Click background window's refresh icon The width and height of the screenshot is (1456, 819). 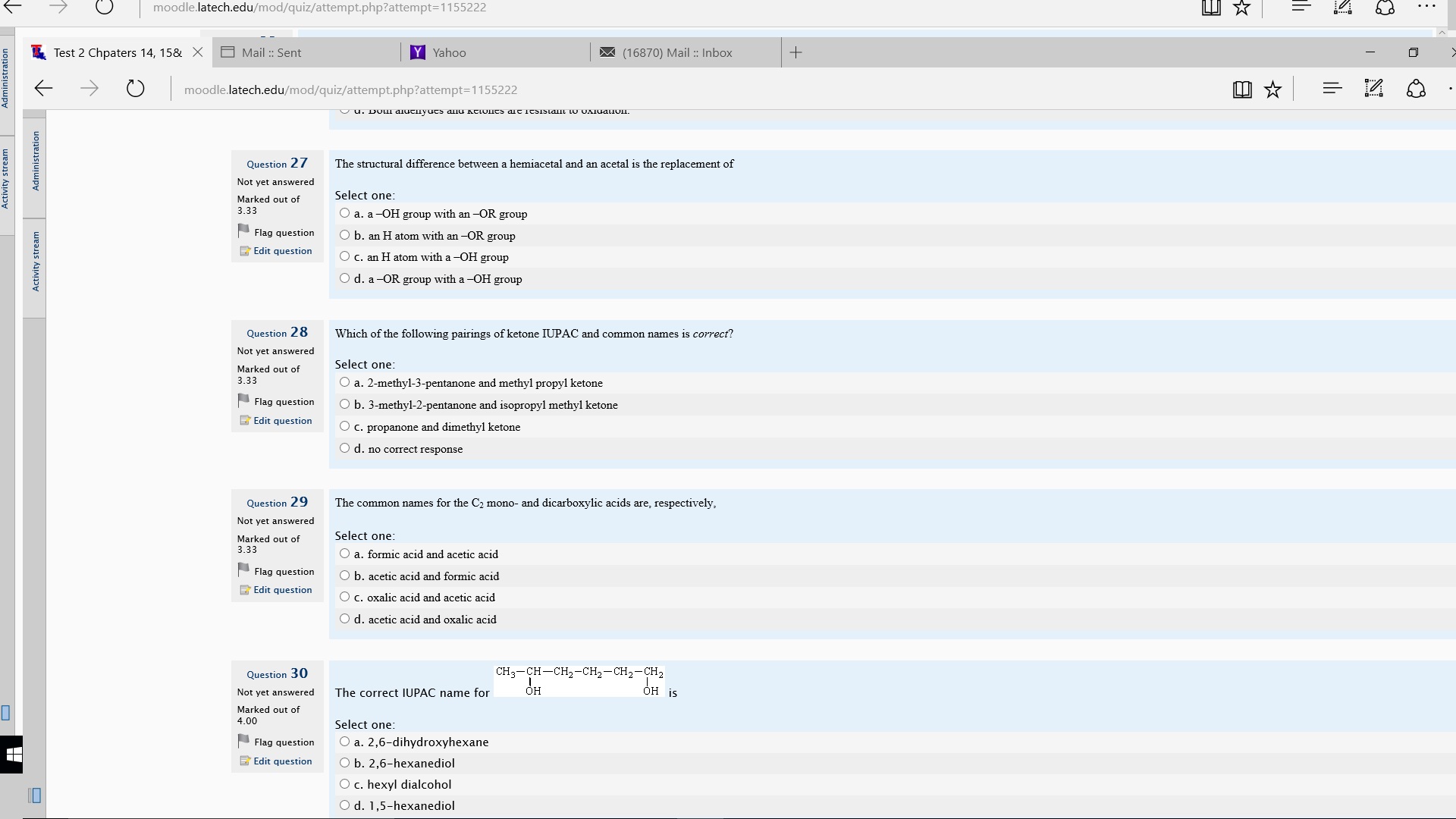105,8
